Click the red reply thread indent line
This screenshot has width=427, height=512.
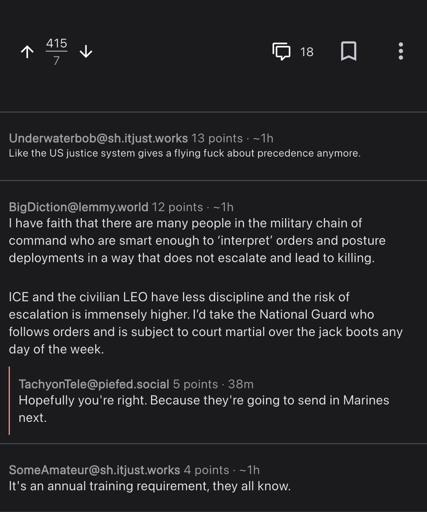click(x=9, y=401)
